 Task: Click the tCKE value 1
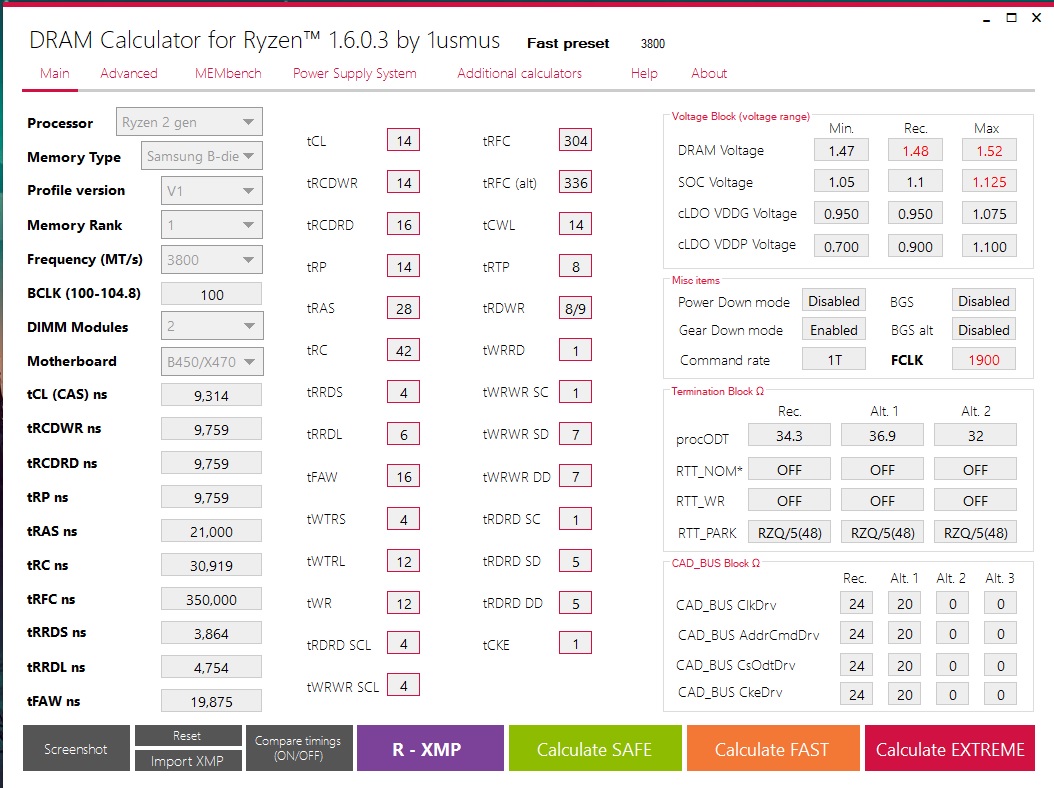coord(575,644)
